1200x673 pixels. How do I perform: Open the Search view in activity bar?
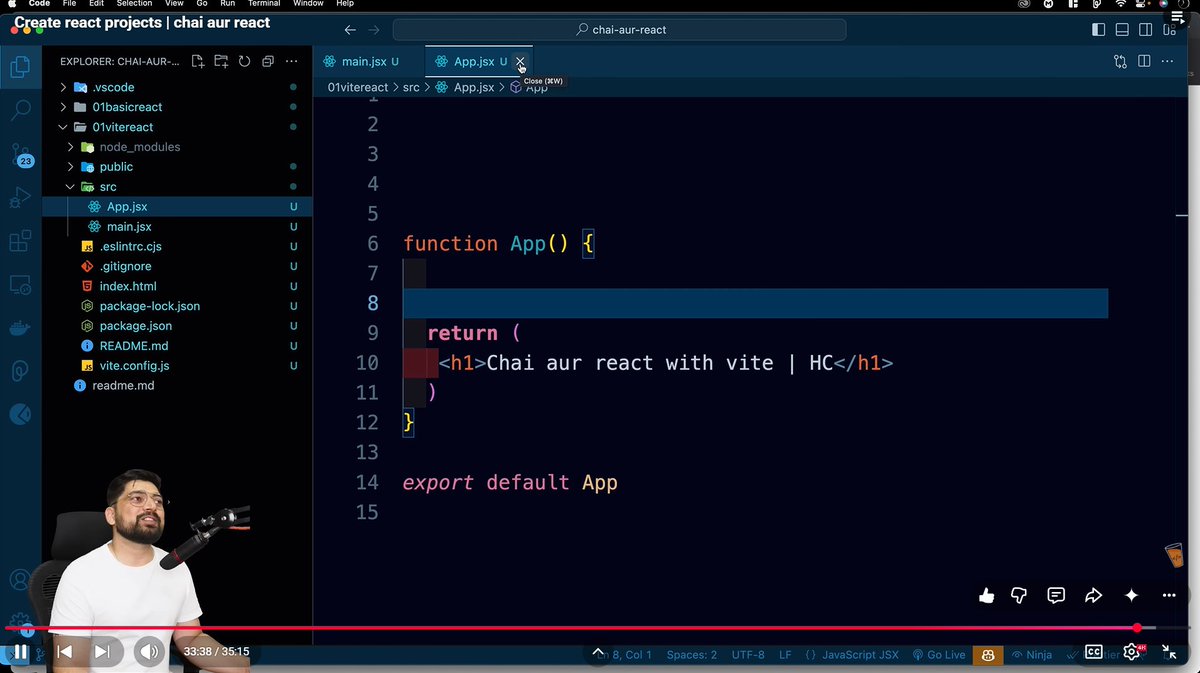click(20, 110)
